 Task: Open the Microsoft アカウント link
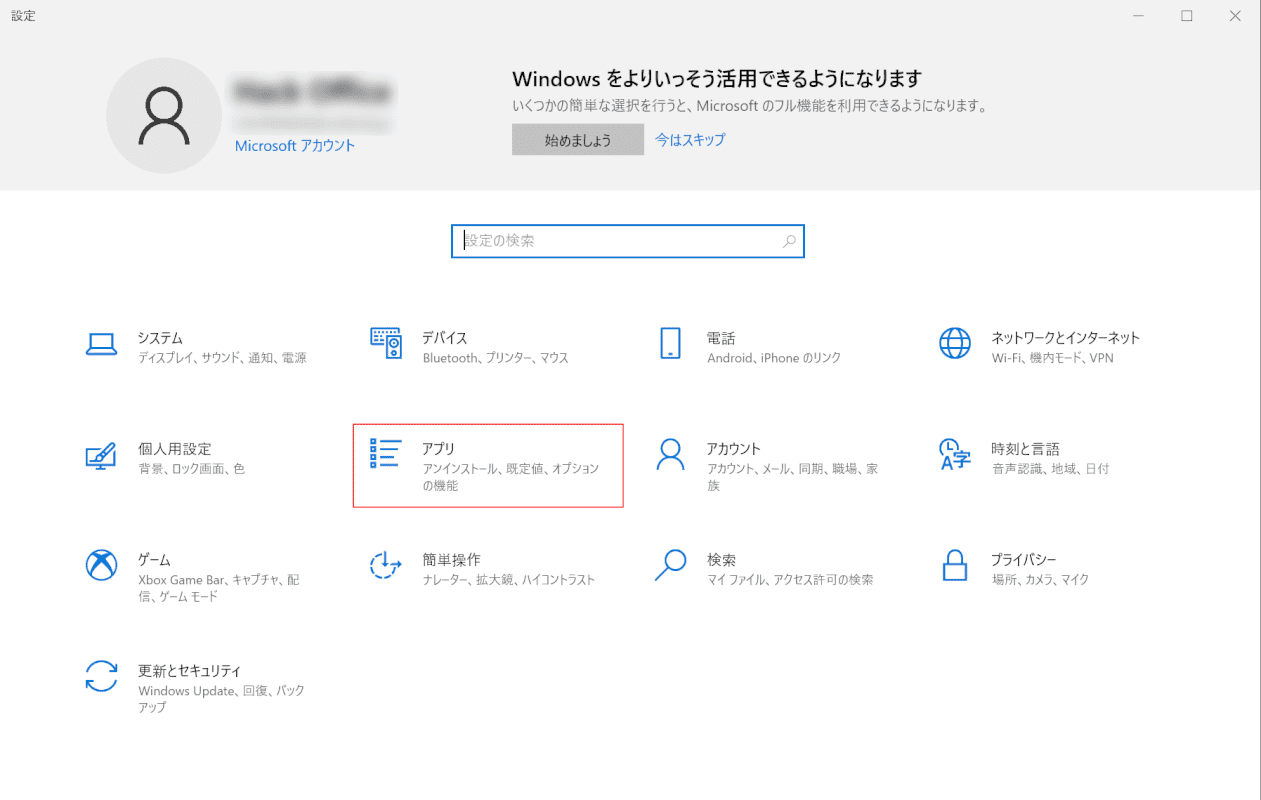[x=295, y=146]
